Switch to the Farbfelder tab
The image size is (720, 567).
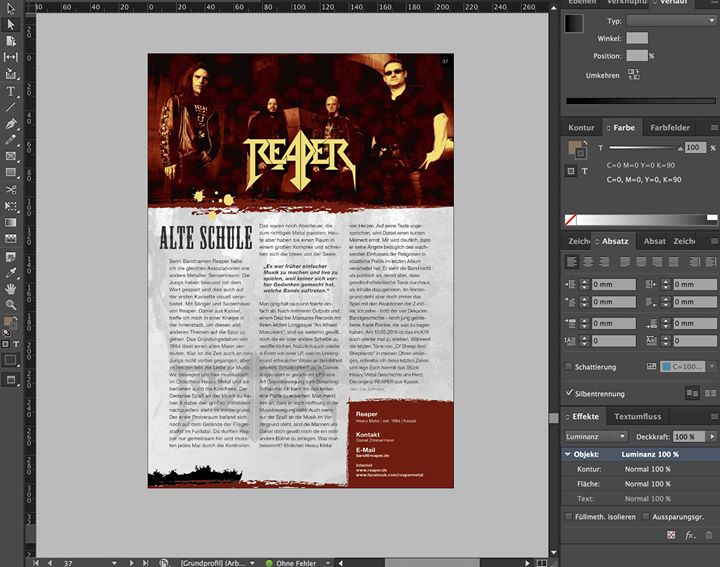pos(669,128)
